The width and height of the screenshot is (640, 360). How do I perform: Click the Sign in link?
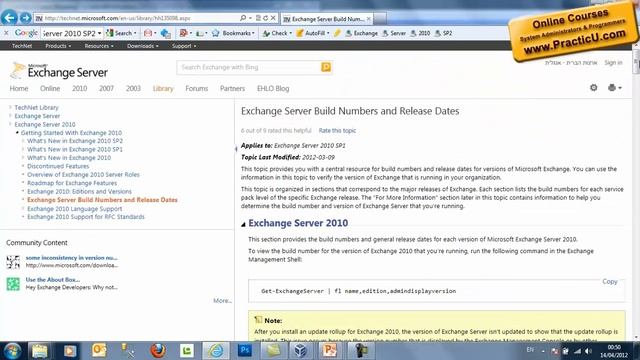tap(613, 62)
